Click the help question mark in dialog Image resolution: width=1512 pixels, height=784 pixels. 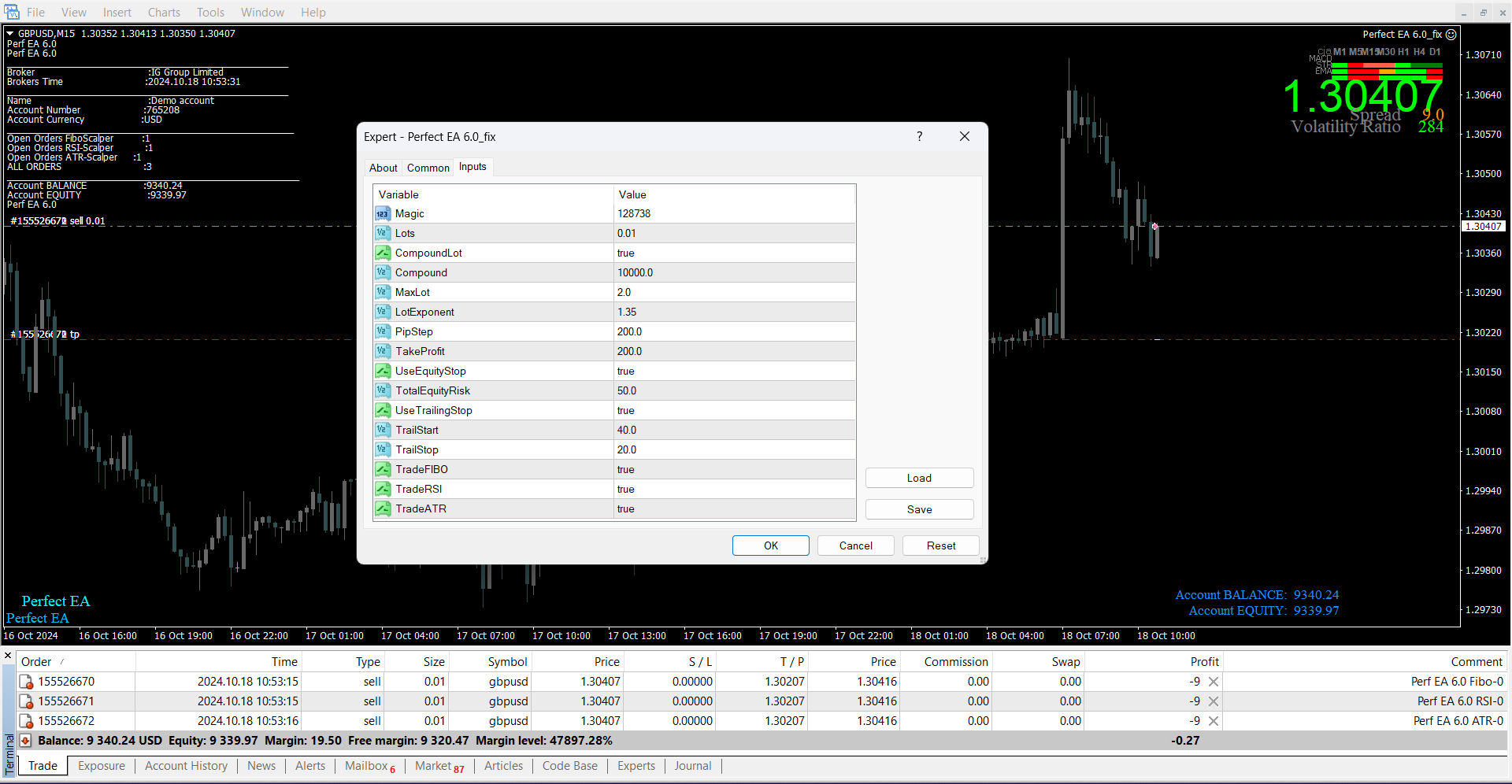click(919, 137)
